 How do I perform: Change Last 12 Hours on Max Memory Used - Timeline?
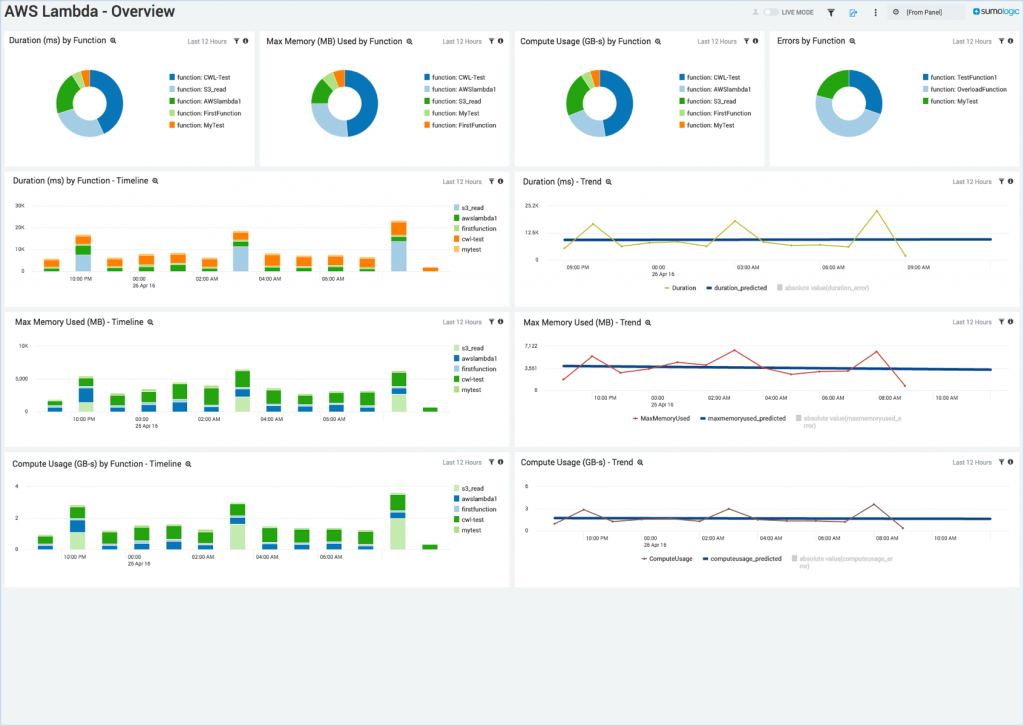[x=462, y=323]
